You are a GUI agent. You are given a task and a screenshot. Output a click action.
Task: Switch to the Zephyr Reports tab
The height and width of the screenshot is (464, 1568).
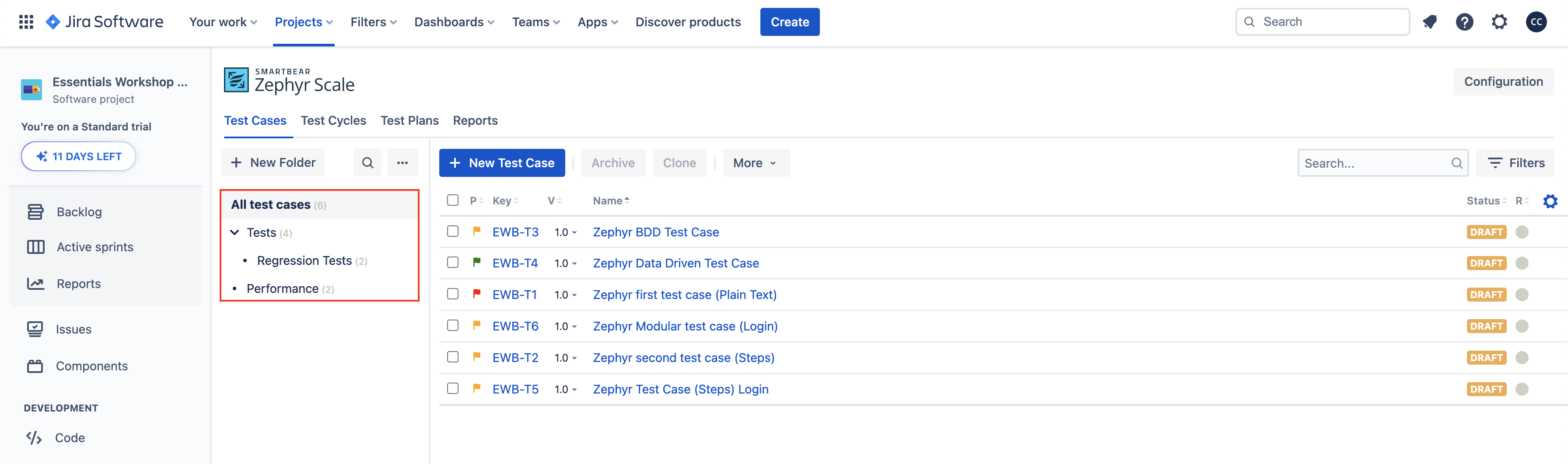pyautogui.click(x=476, y=120)
